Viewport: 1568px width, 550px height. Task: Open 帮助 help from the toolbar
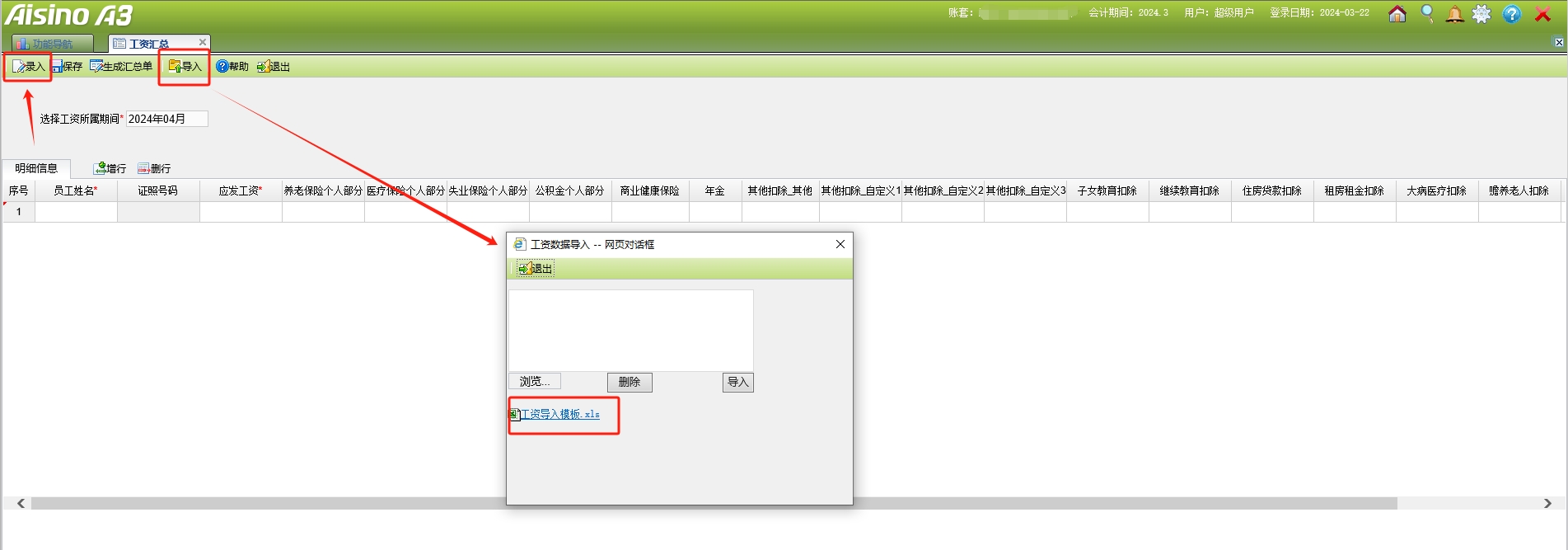(x=232, y=67)
